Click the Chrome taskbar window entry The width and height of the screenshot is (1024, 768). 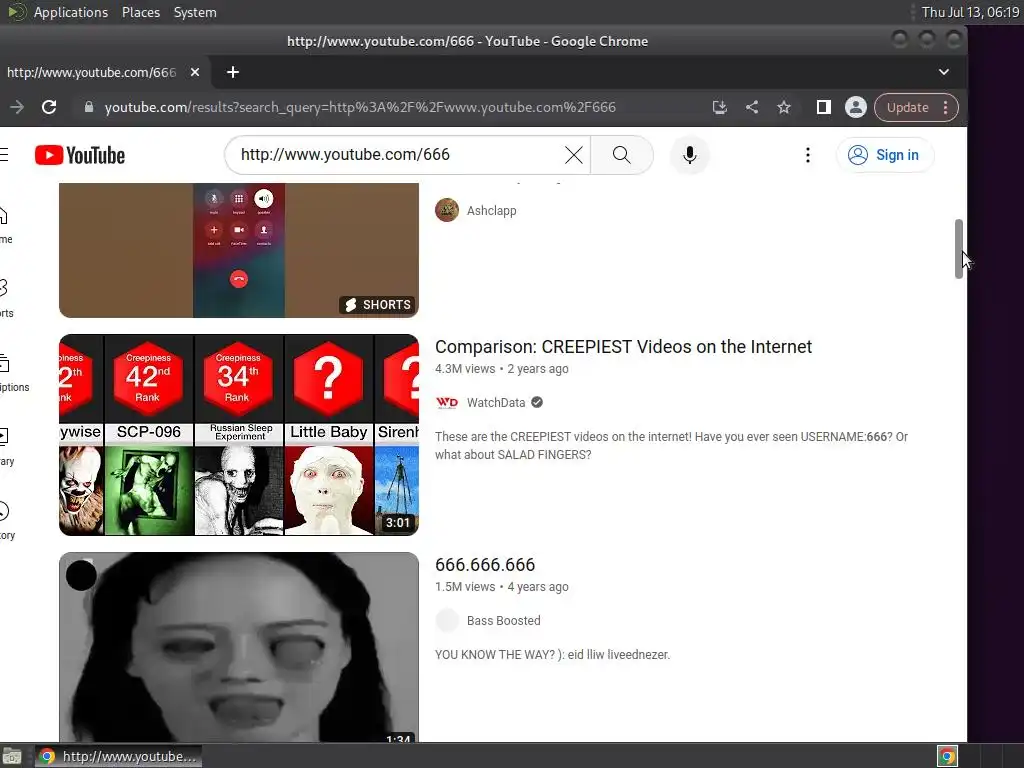118,756
